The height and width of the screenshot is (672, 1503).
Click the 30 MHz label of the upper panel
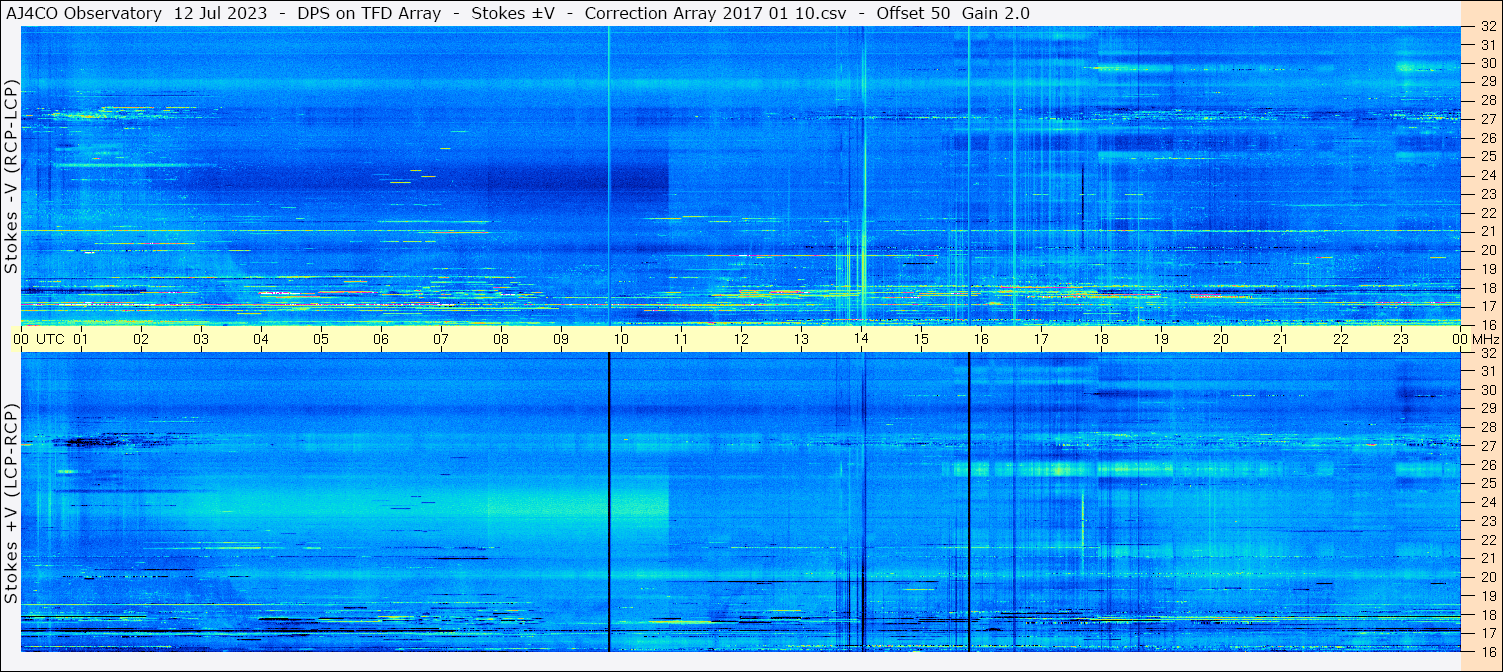point(1488,63)
